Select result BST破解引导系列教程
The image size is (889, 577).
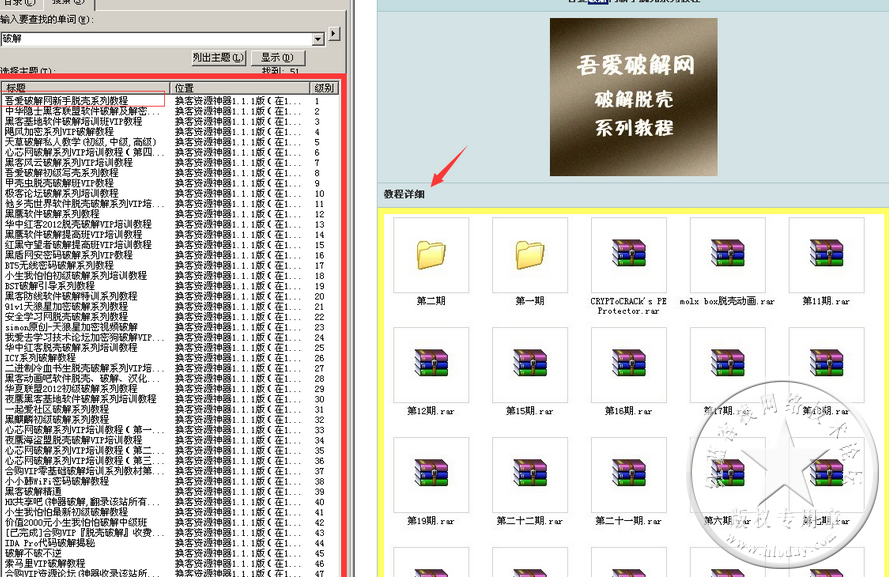point(50,286)
